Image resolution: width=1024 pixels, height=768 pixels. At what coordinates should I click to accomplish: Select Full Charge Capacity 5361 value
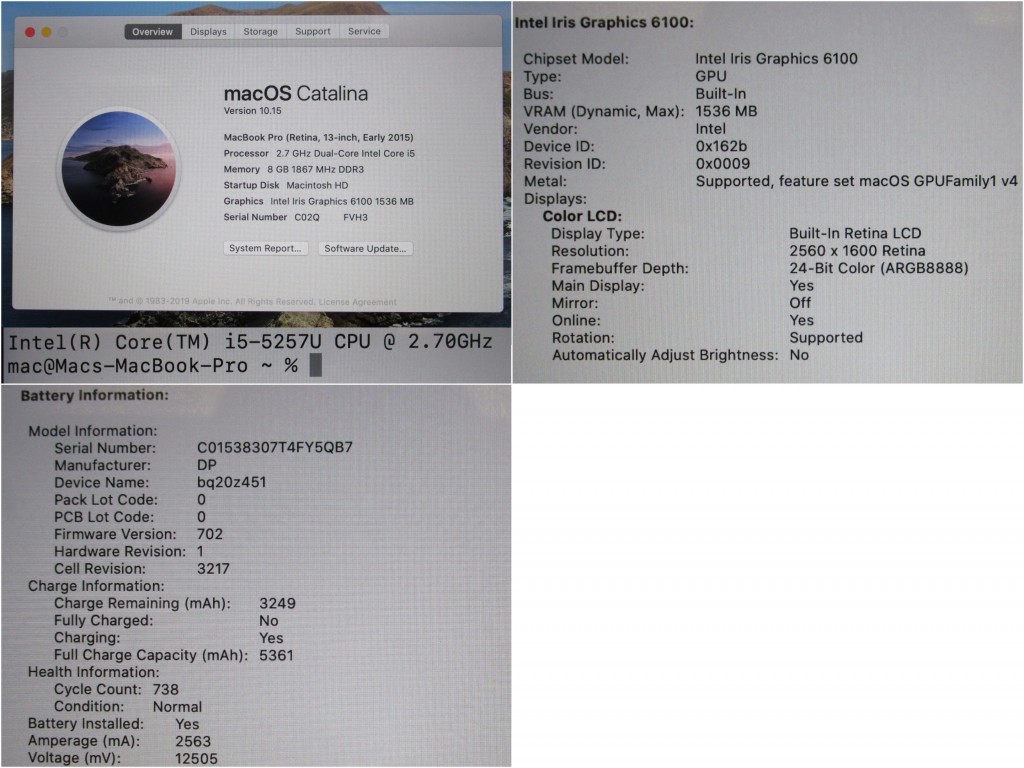(276, 655)
